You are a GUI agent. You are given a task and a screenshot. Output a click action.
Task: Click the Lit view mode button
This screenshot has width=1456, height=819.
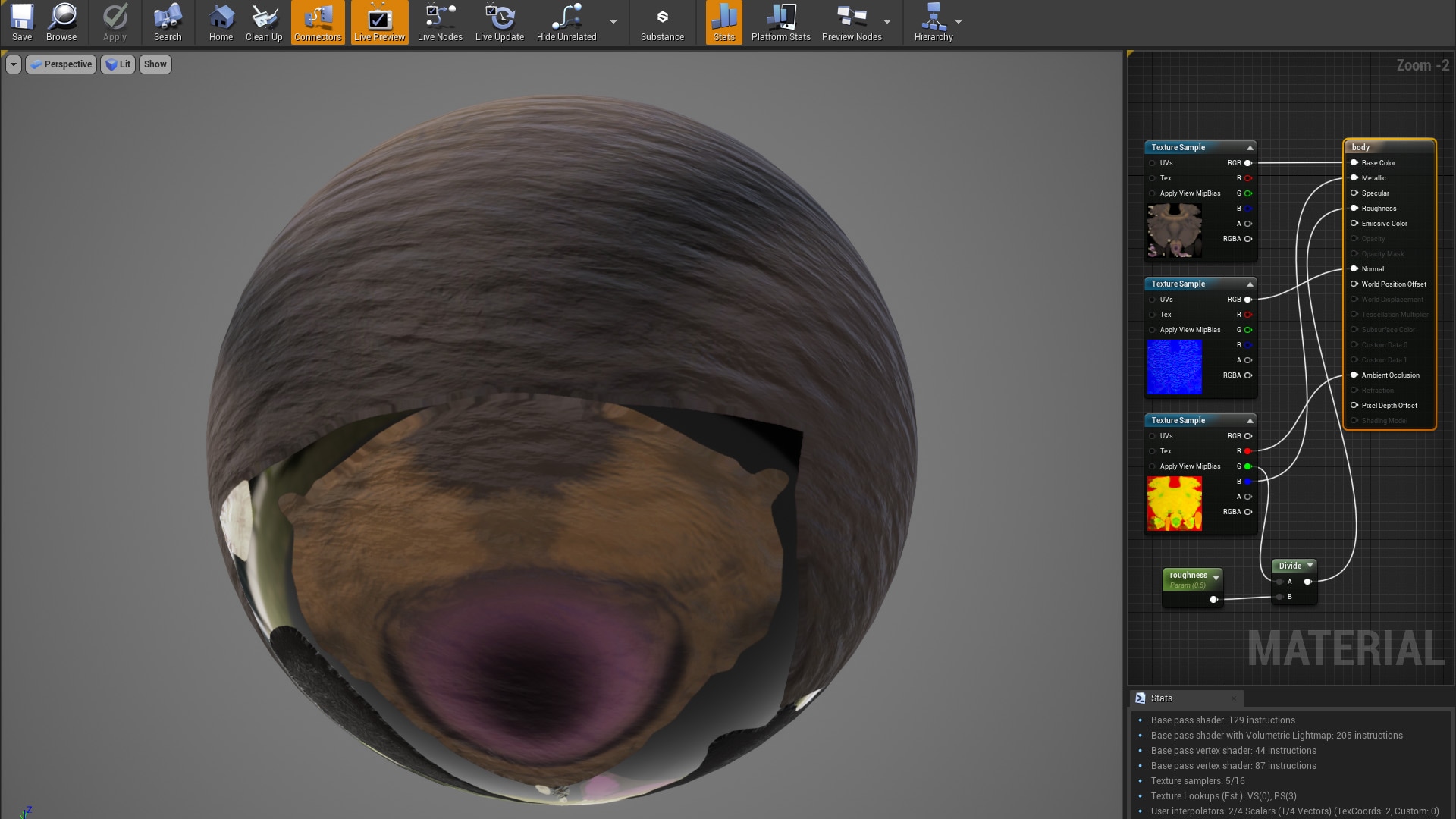click(118, 64)
